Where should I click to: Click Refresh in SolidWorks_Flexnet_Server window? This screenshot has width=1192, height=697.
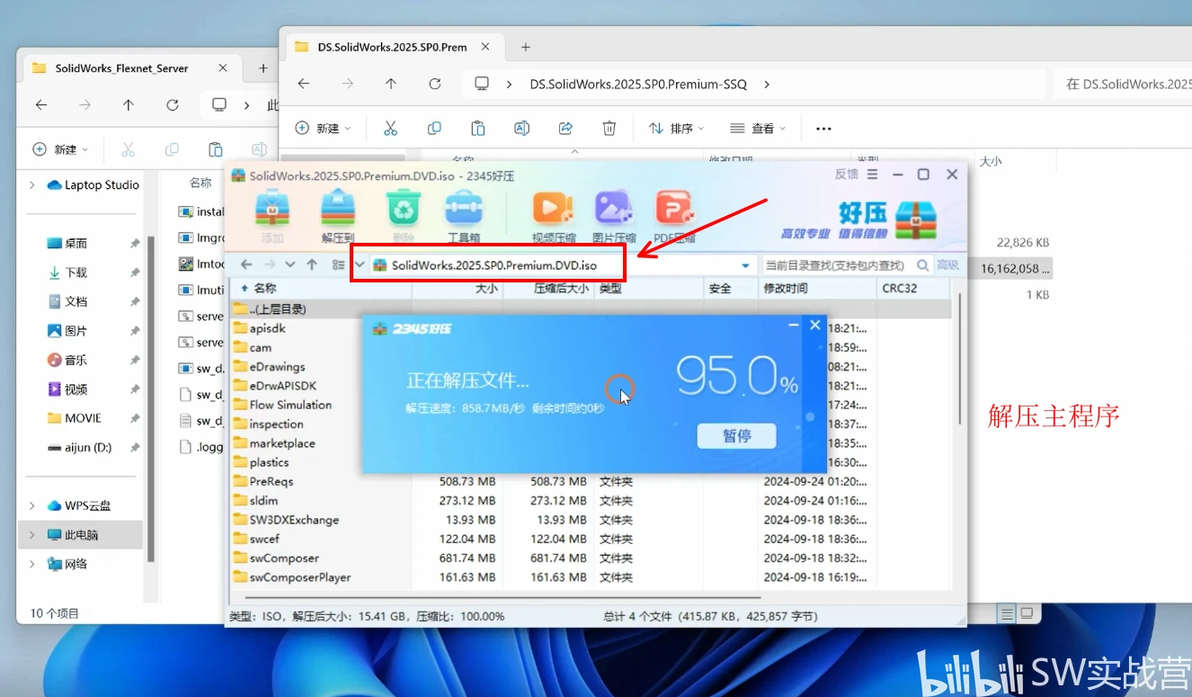[173, 105]
